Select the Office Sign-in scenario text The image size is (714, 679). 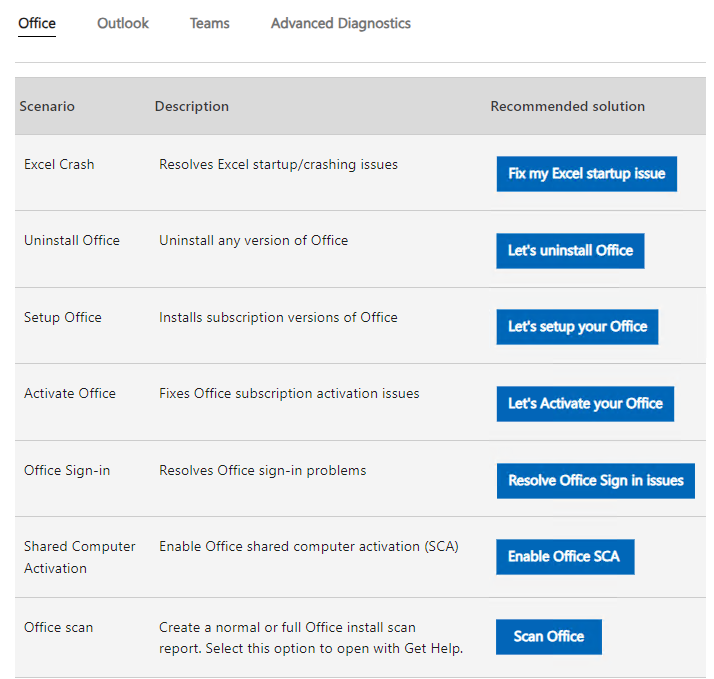(67, 470)
